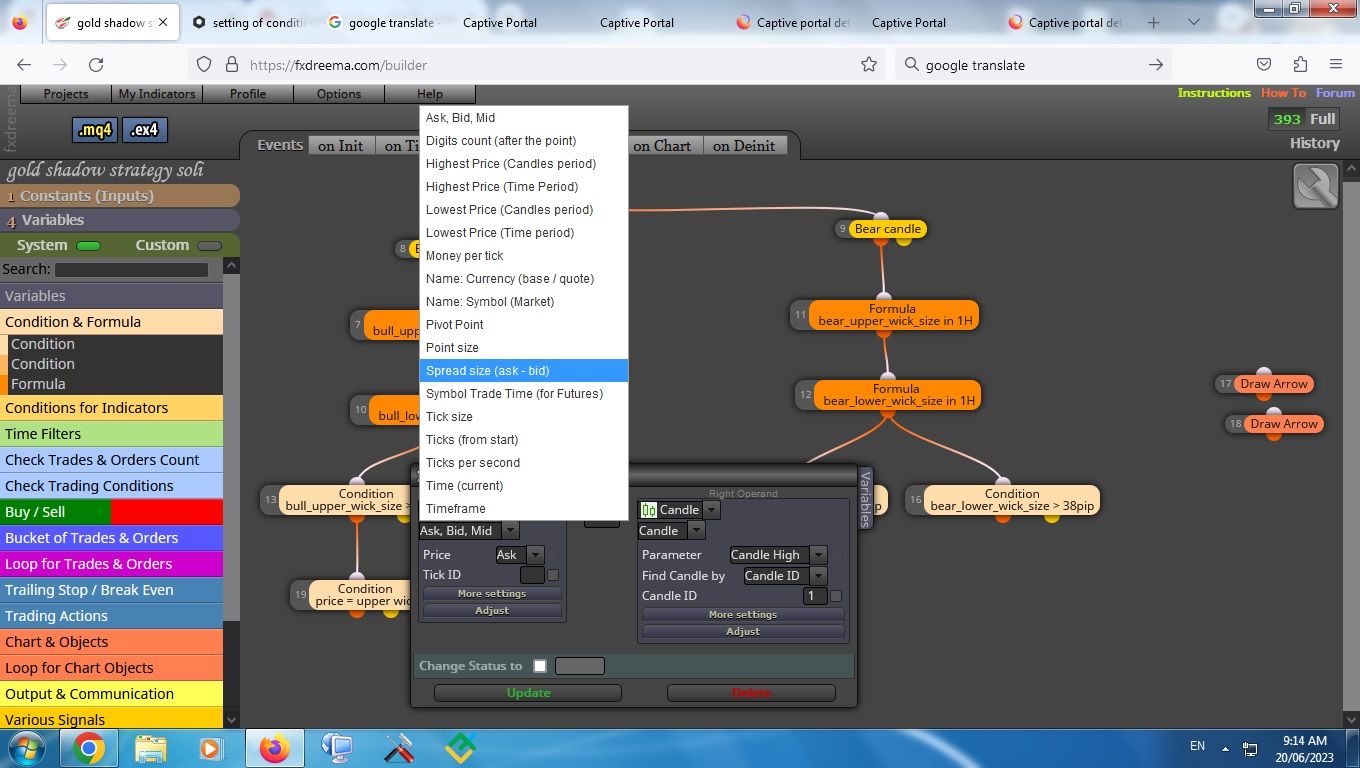This screenshot has height=768, width=1360.
Task: Open the How To link
Action: (x=1283, y=93)
